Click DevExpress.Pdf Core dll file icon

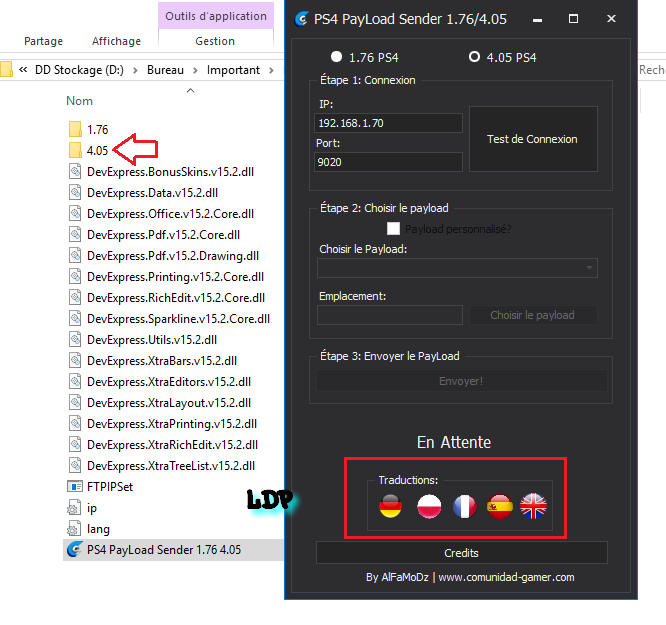[x=75, y=235]
